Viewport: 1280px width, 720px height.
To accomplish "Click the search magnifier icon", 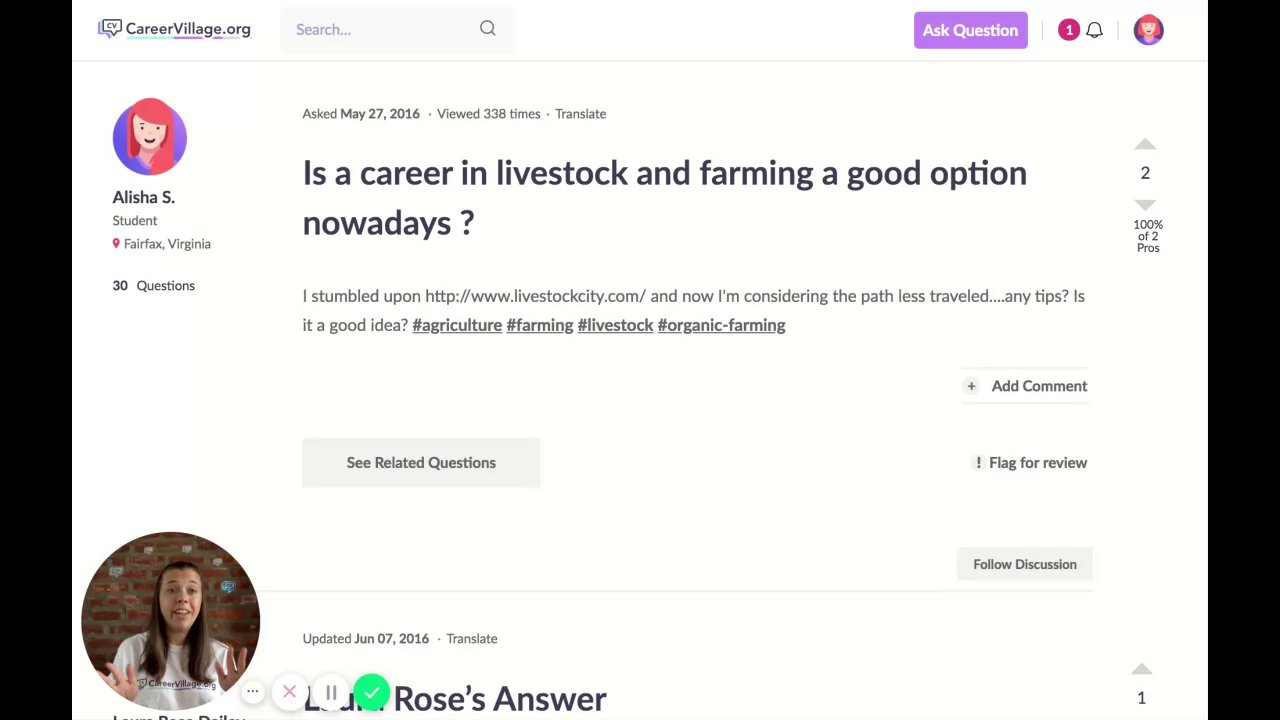I will (x=487, y=29).
